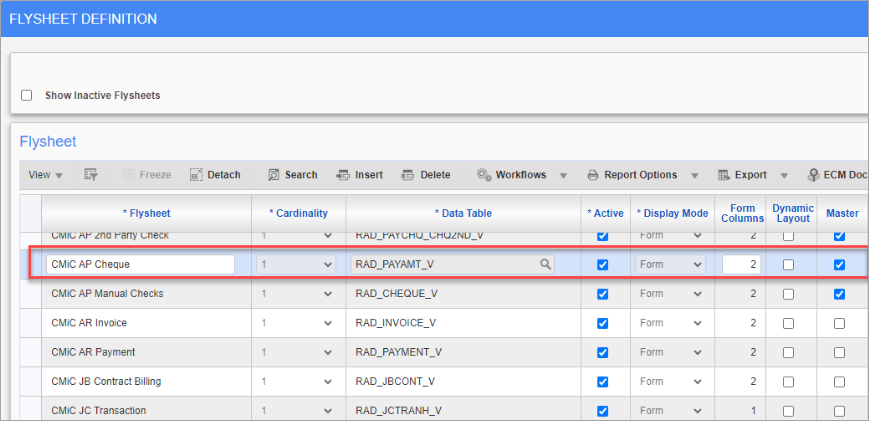
Task: Click the Data Table field RAD_PAYAMT_V
Action: (x=452, y=265)
